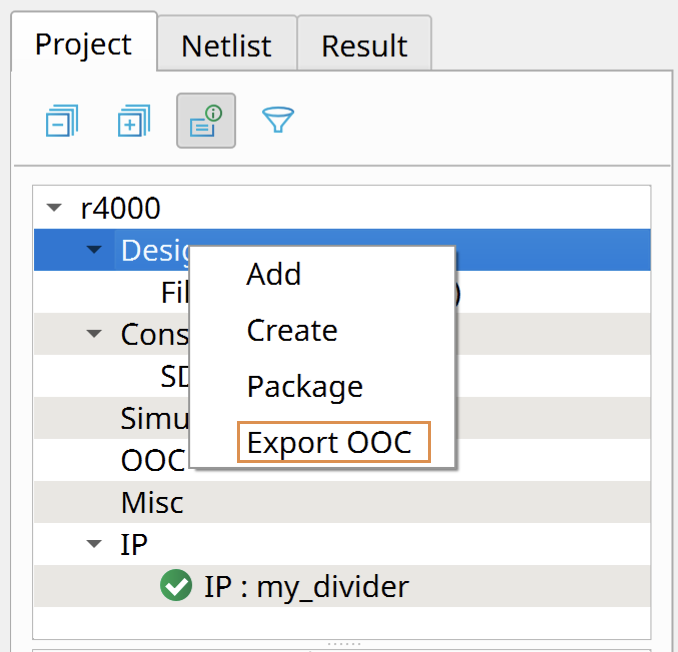Select the IP : my_divider entry
This screenshot has height=652, width=678.
point(306,586)
